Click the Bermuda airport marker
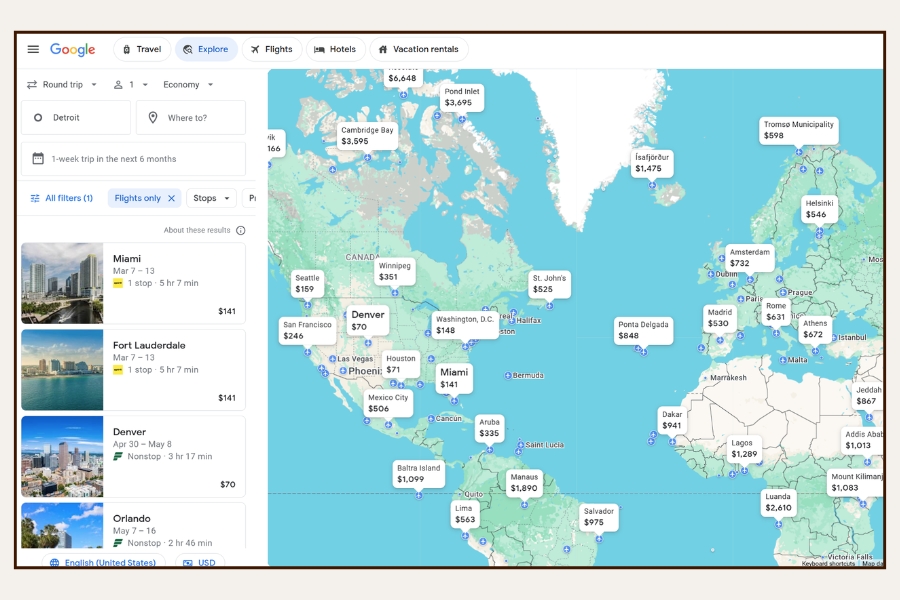This screenshot has height=600, width=900. tap(508, 376)
